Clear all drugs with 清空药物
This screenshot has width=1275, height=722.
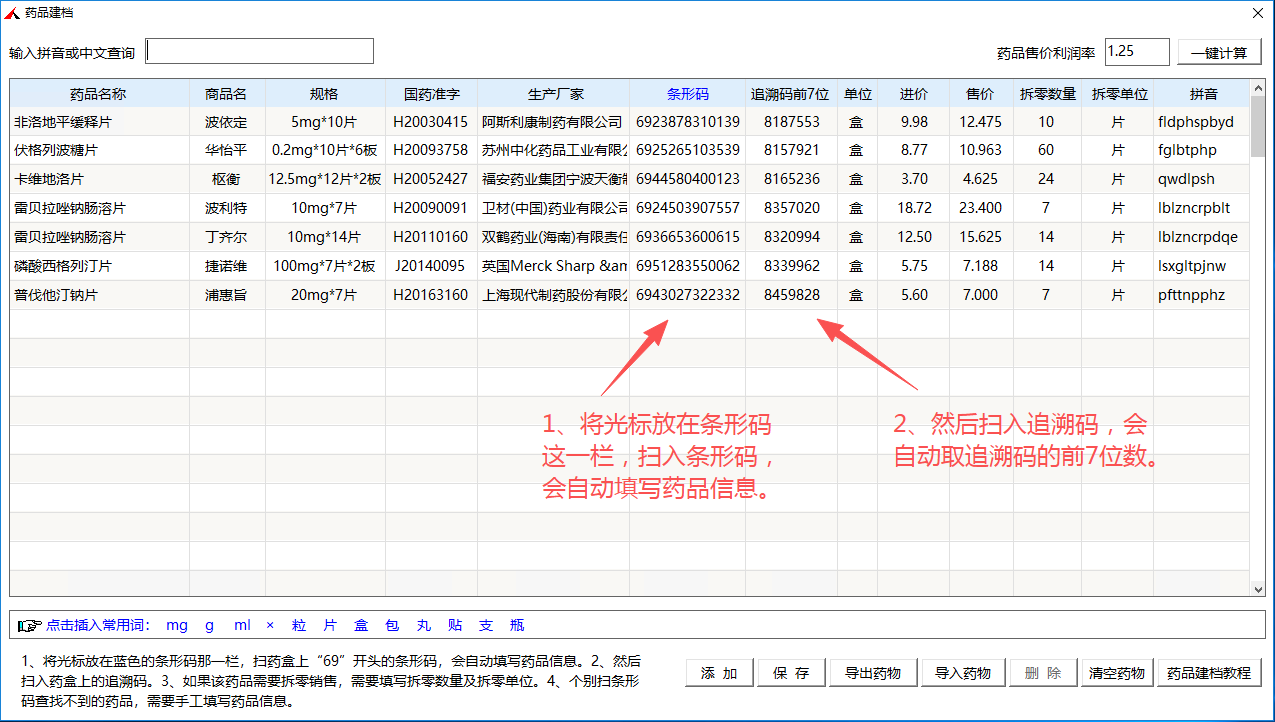[x=1117, y=673]
